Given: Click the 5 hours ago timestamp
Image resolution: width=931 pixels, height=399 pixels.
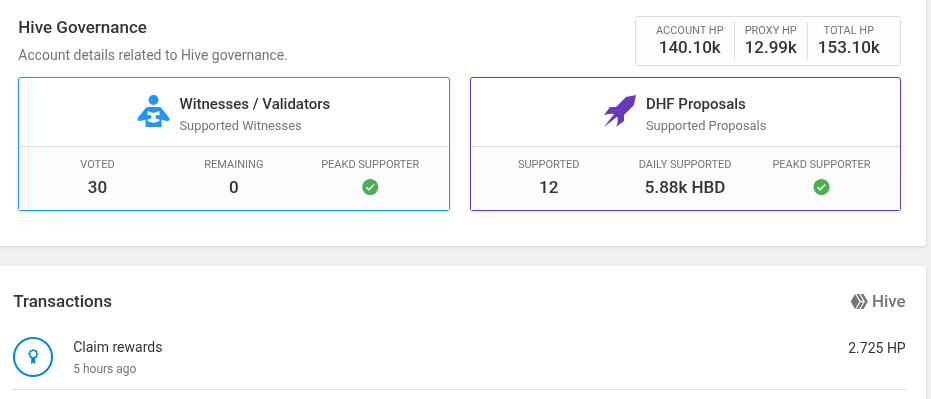Looking at the screenshot, I should point(104,369).
